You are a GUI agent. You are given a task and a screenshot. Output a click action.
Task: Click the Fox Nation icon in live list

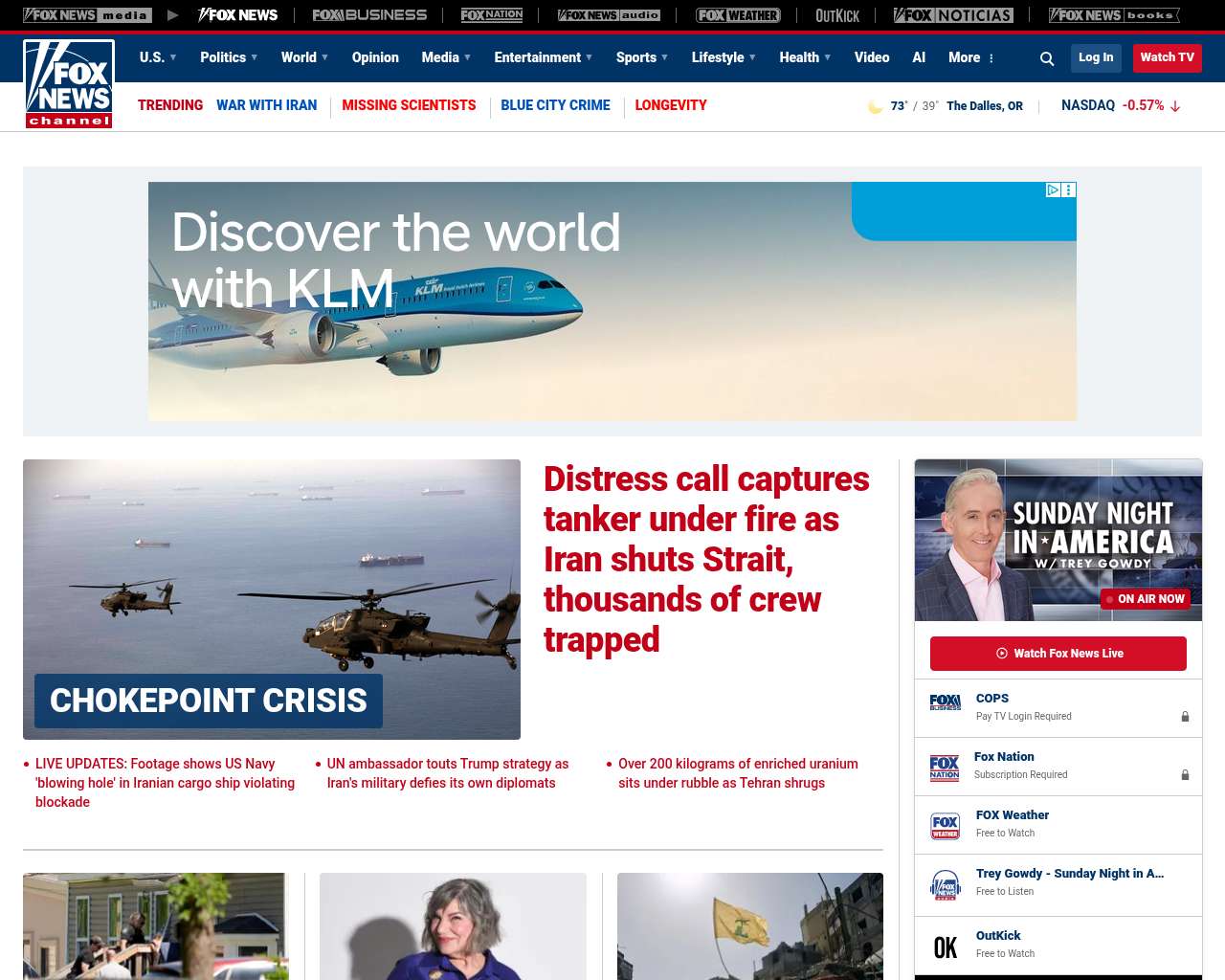pos(945,768)
